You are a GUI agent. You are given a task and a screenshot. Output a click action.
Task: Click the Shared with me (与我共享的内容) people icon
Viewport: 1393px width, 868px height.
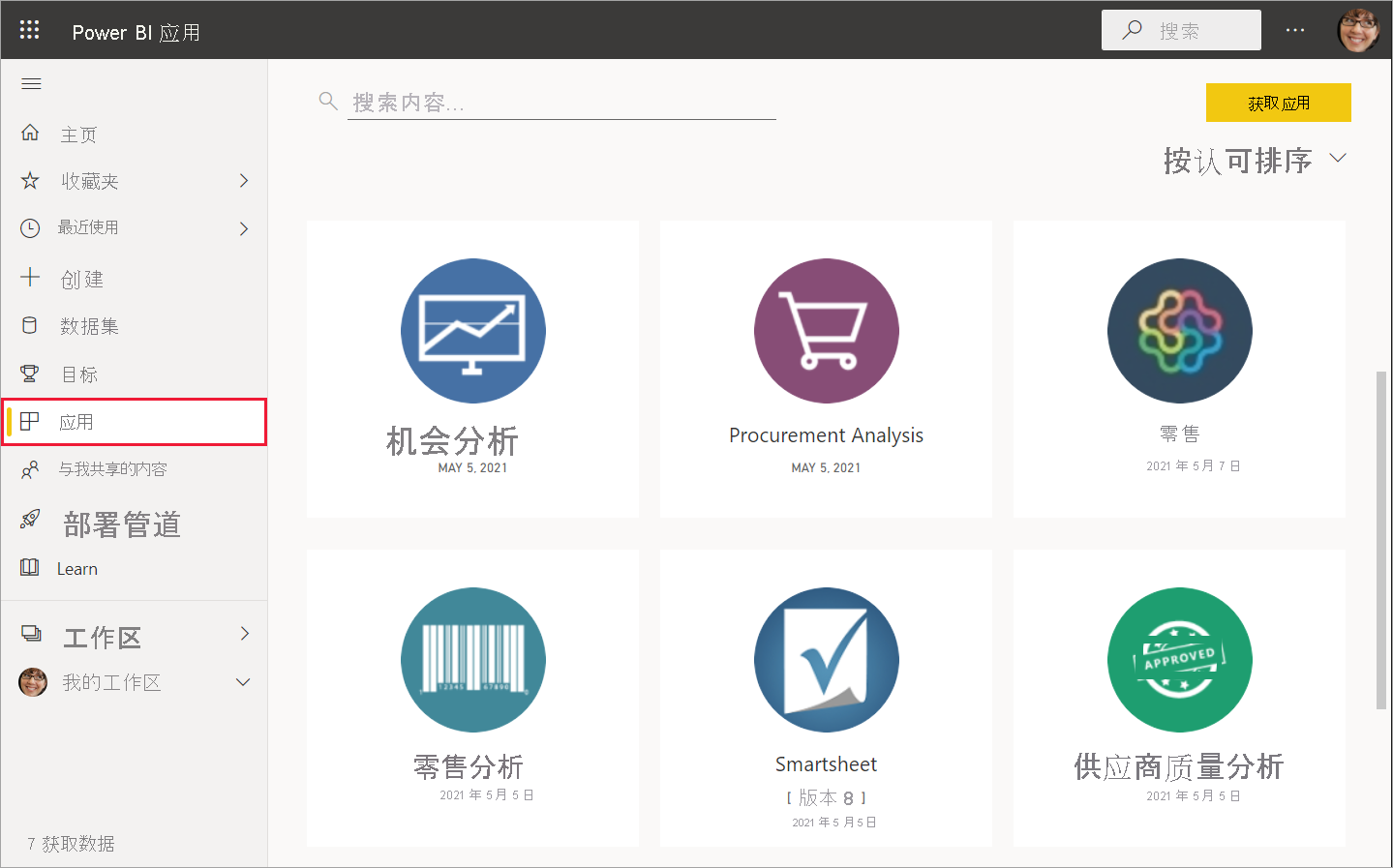click(30, 469)
